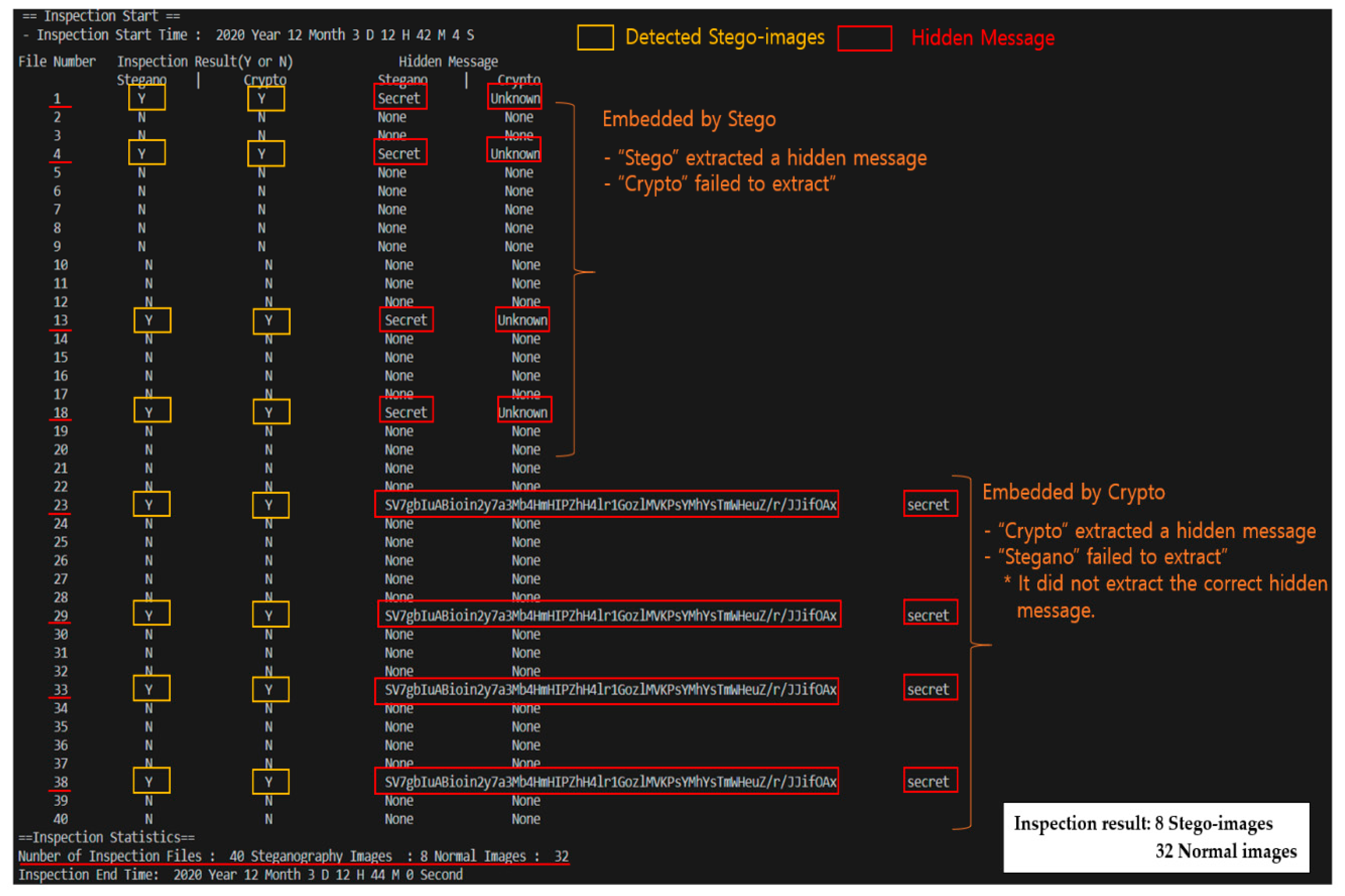1345x896 pixels.
Task: Click Crypto Y result for file 33
Action: pos(270,690)
